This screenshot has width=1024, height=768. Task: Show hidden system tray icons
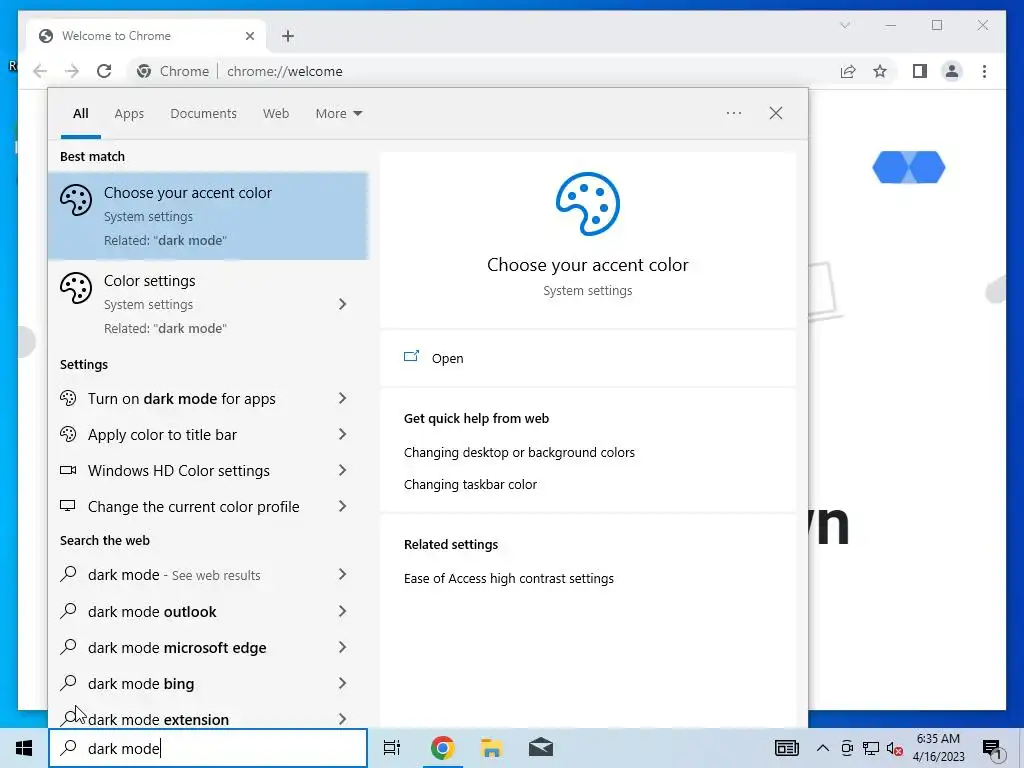(x=823, y=748)
